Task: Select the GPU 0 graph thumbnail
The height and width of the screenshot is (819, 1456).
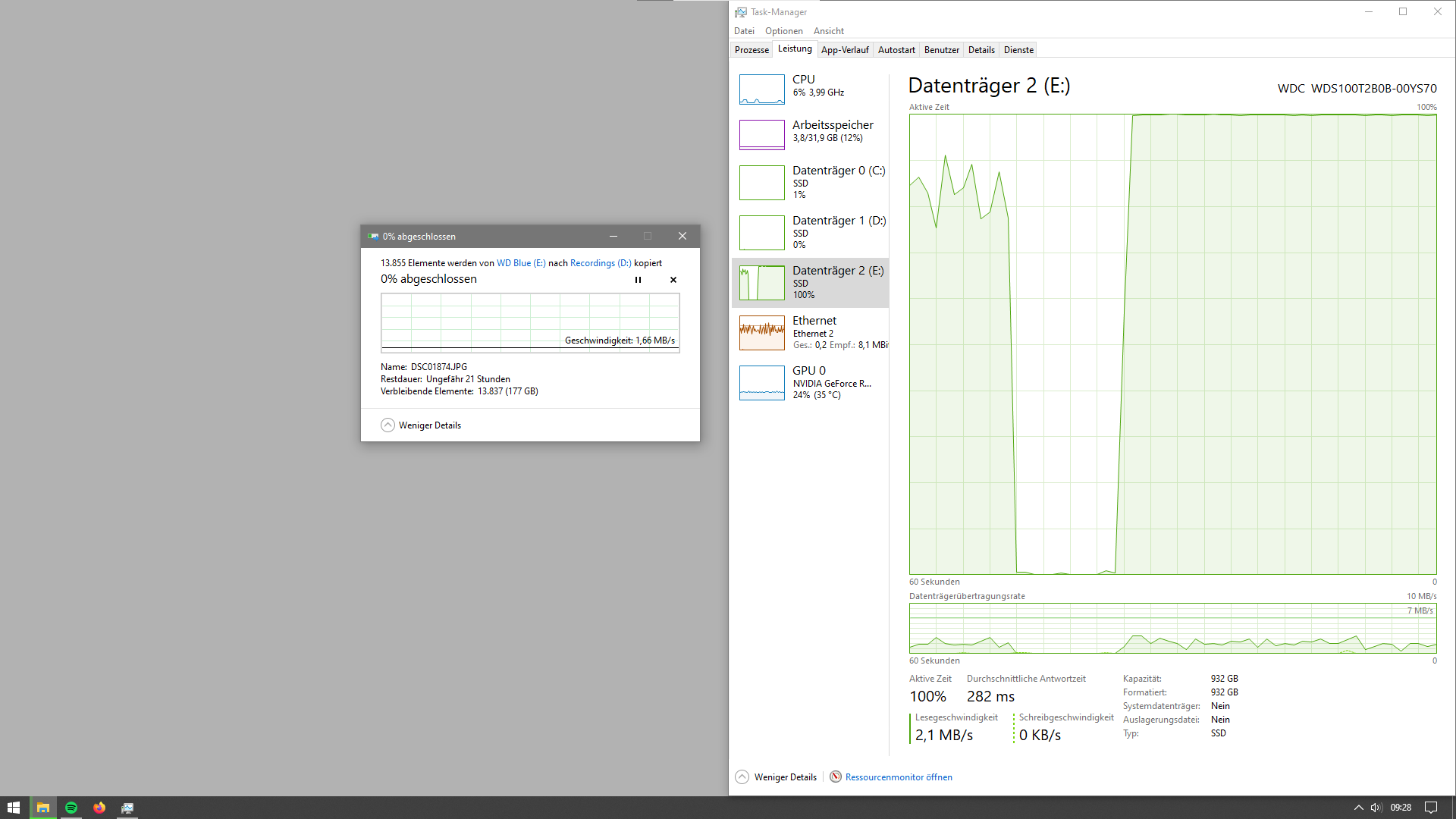Action: (x=761, y=383)
